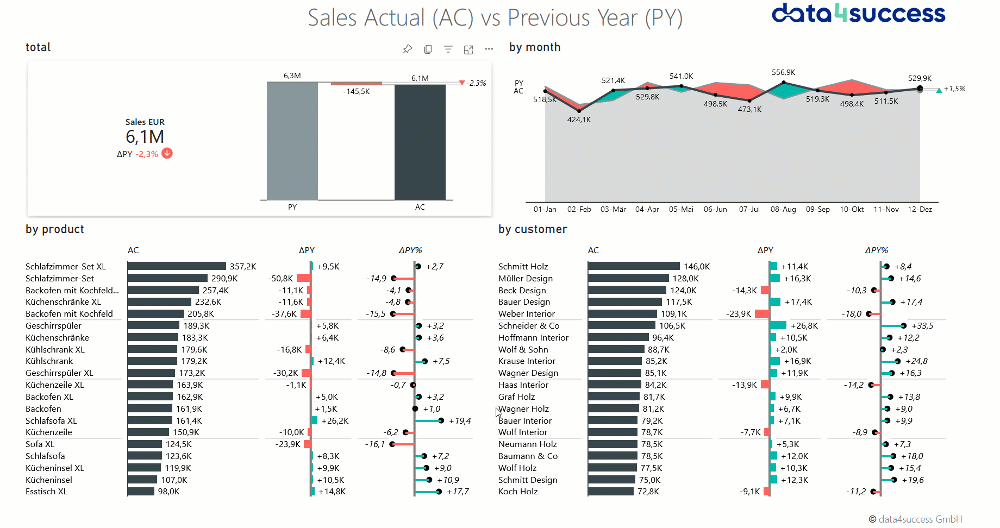The image size is (1000, 528).
Task: Click the red -145,5K variance bar
Action: (x=357, y=83)
